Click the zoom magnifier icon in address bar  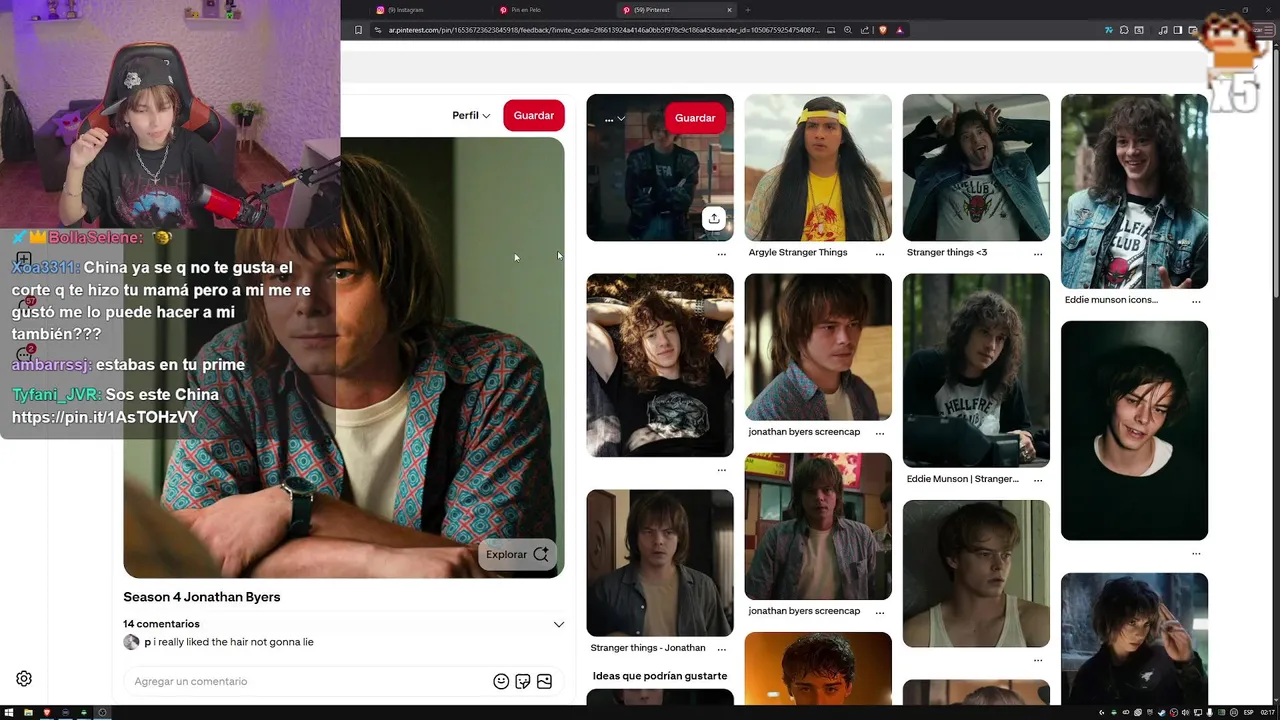tap(848, 30)
